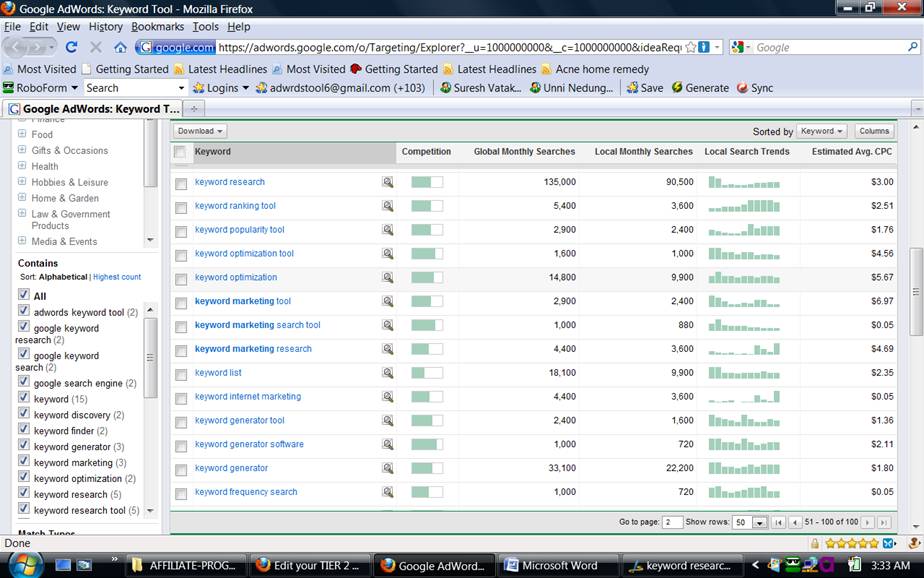Viewport: 924px width, 578px height.
Task: Open keyword generator tool link
Action: coord(239,420)
